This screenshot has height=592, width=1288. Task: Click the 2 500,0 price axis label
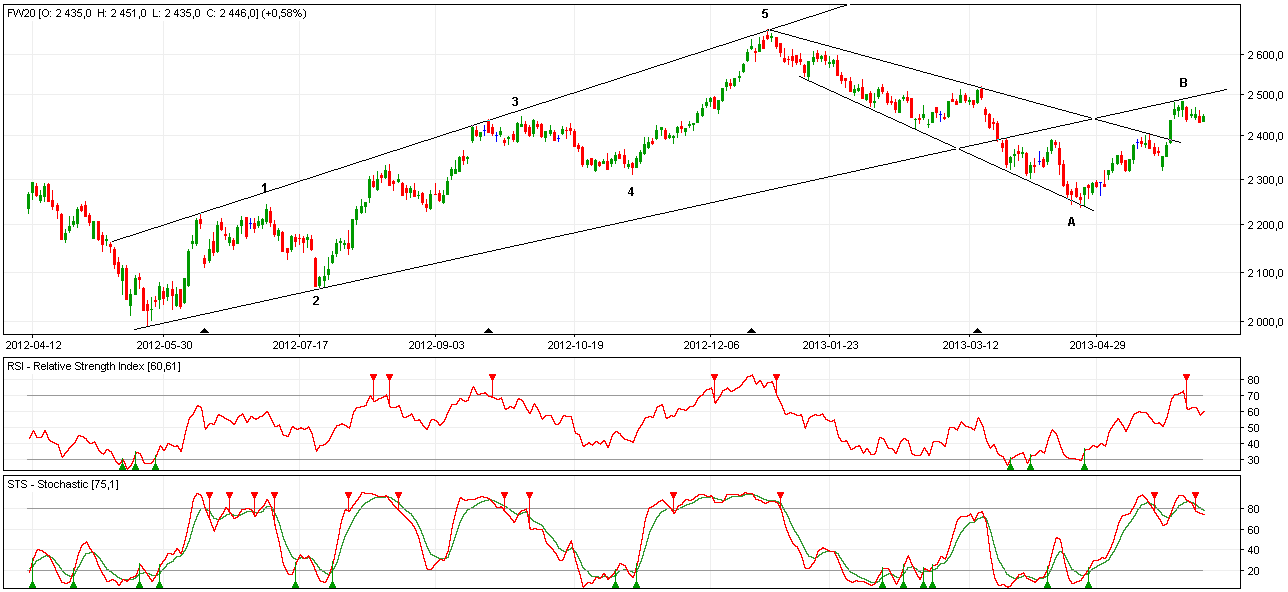pos(1265,94)
